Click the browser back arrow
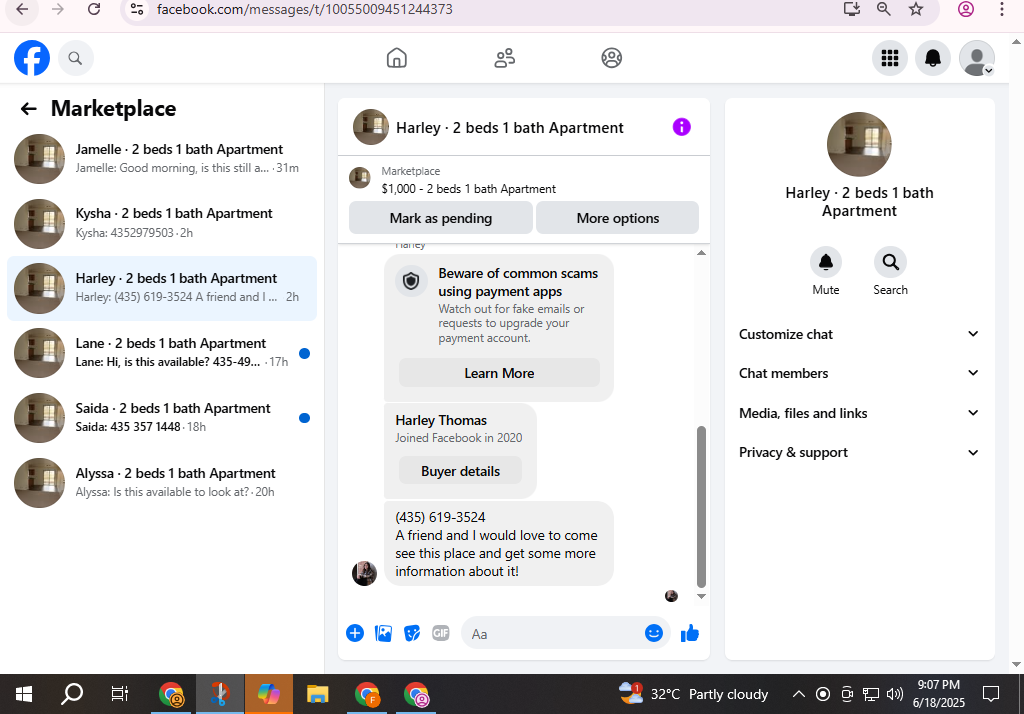Viewport: 1024px width, 714px height. point(22,9)
